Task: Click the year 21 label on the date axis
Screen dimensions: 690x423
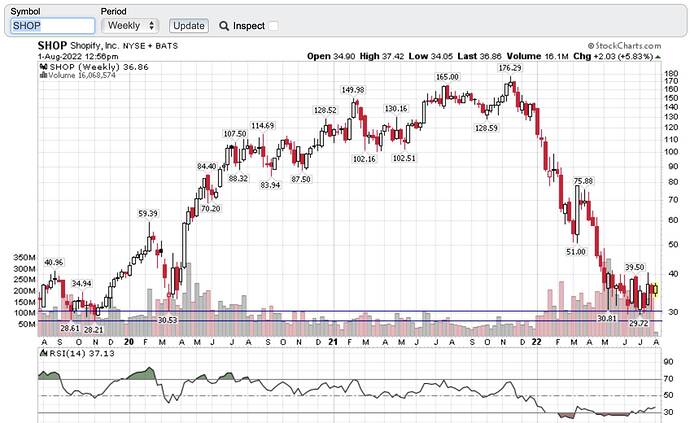Action: pos(333,342)
